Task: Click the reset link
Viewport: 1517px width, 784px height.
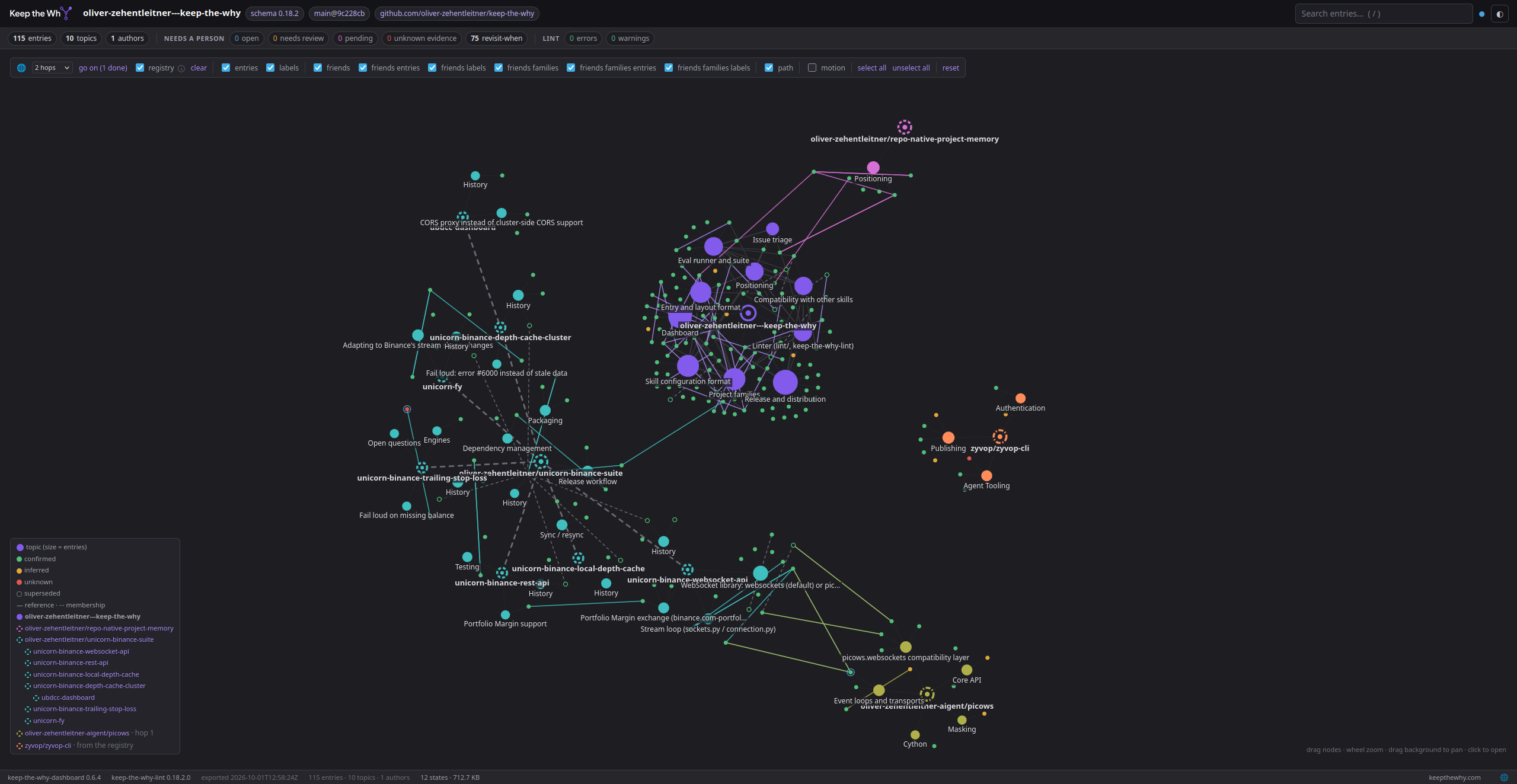Action: [950, 68]
